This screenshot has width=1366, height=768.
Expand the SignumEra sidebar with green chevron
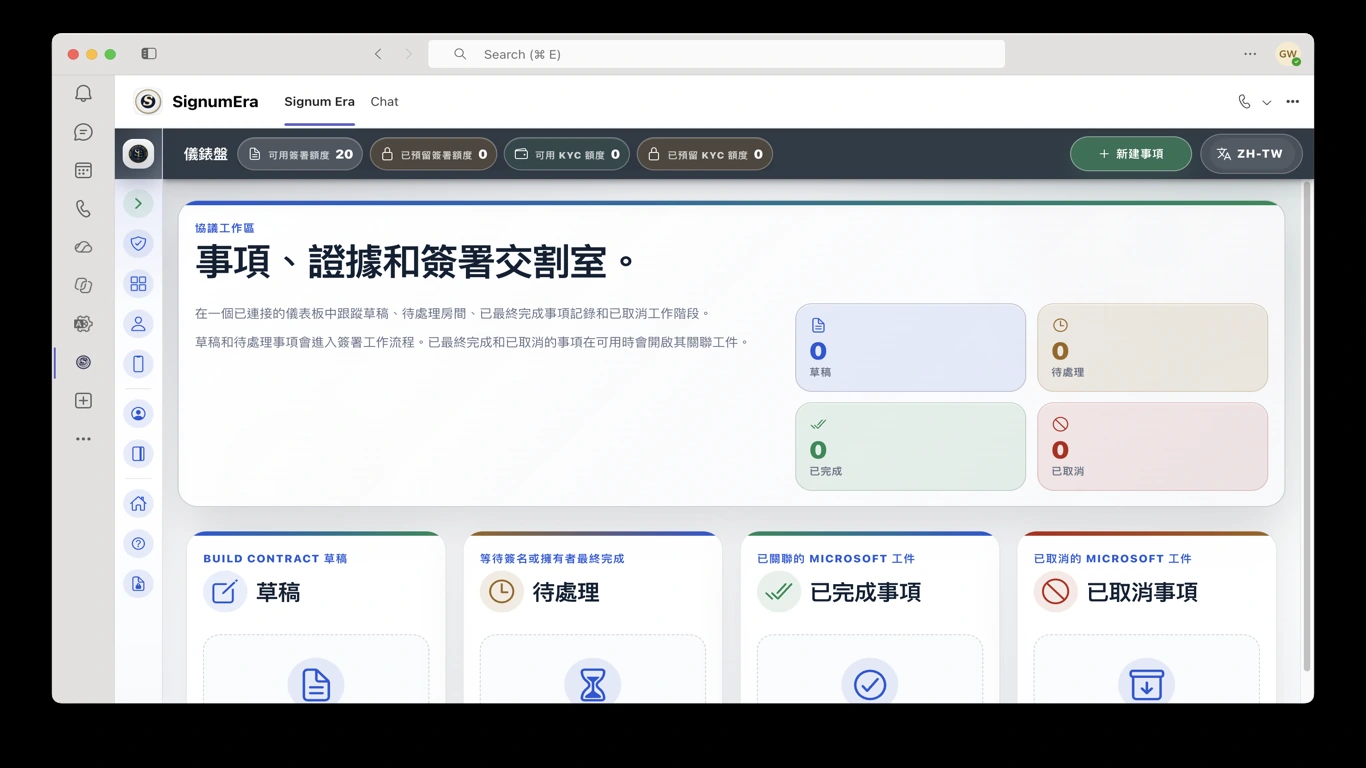tap(138, 204)
